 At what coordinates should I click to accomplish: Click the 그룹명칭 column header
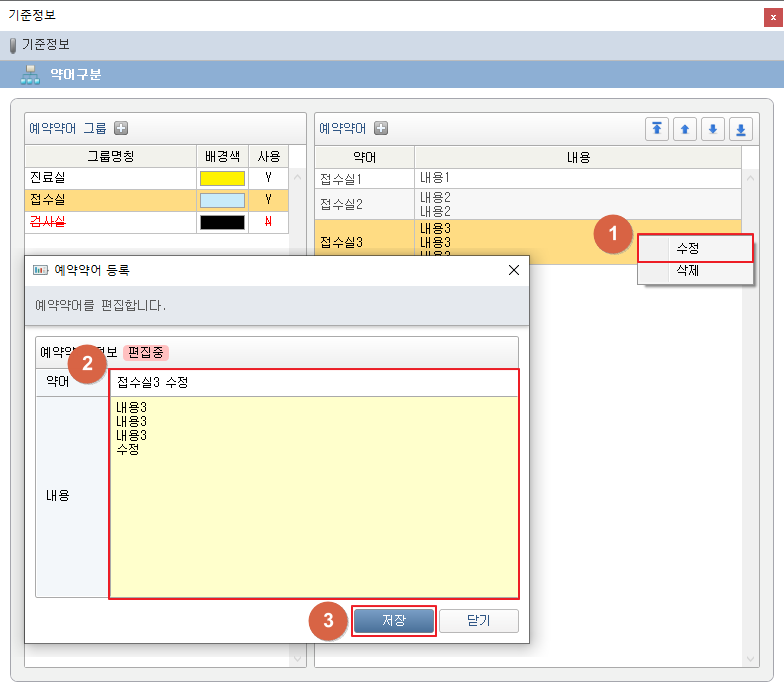110,156
